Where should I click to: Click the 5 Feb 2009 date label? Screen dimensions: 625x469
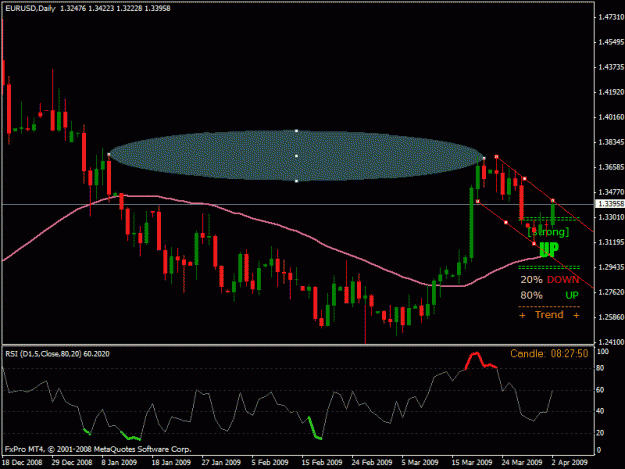tap(270, 463)
